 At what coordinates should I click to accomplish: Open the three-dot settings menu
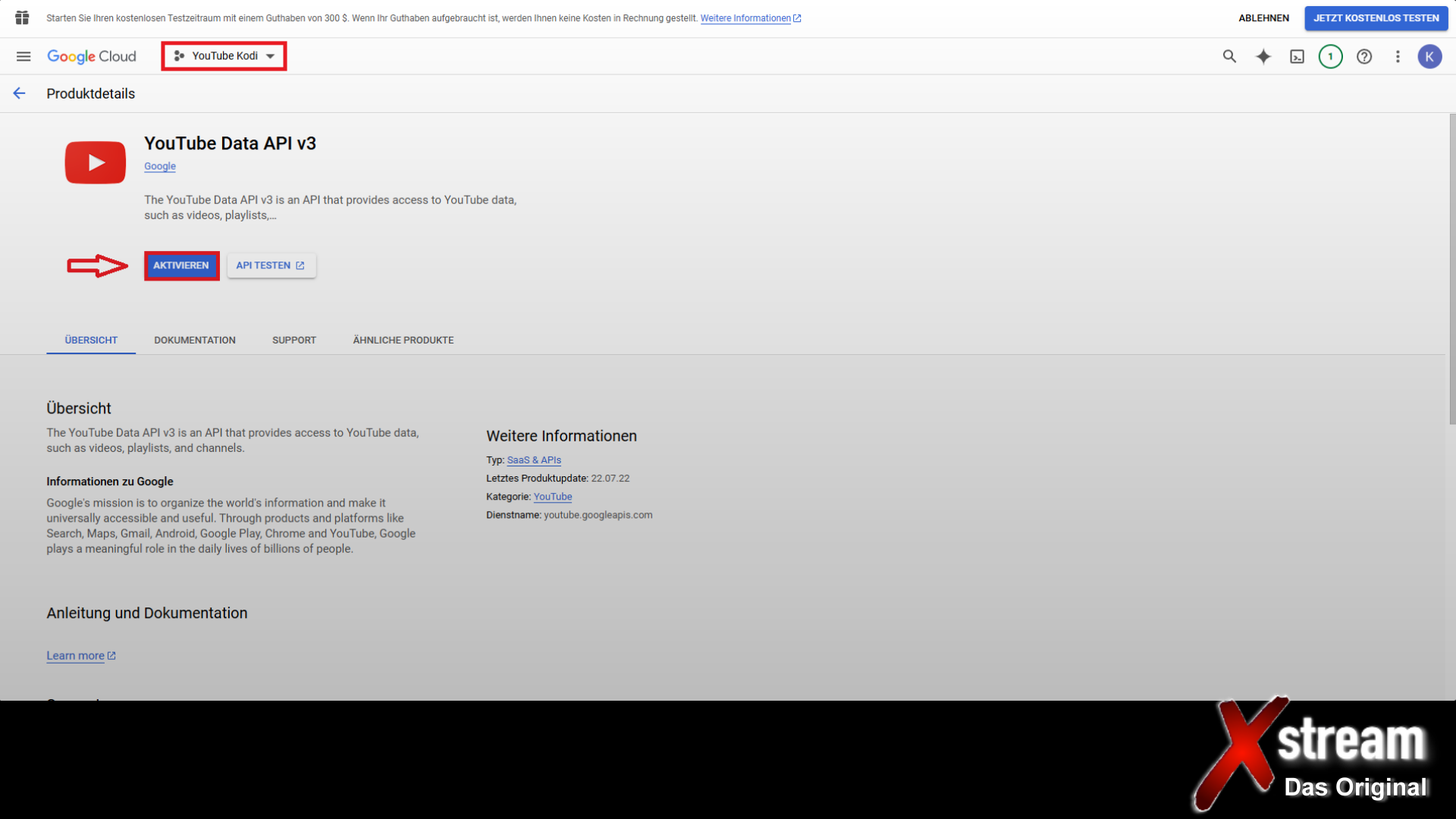click(x=1398, y=56)
